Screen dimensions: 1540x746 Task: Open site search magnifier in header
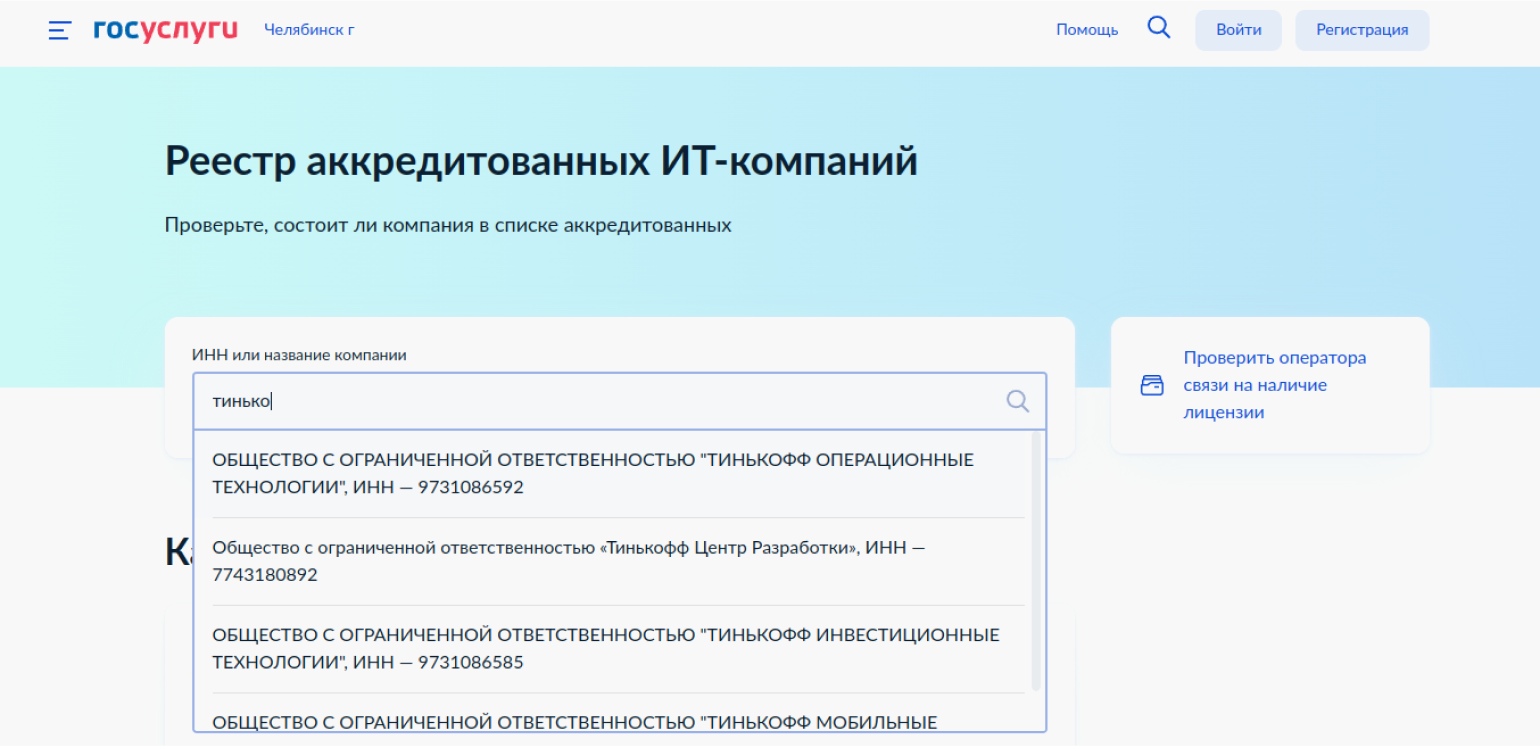point(1158,28)
